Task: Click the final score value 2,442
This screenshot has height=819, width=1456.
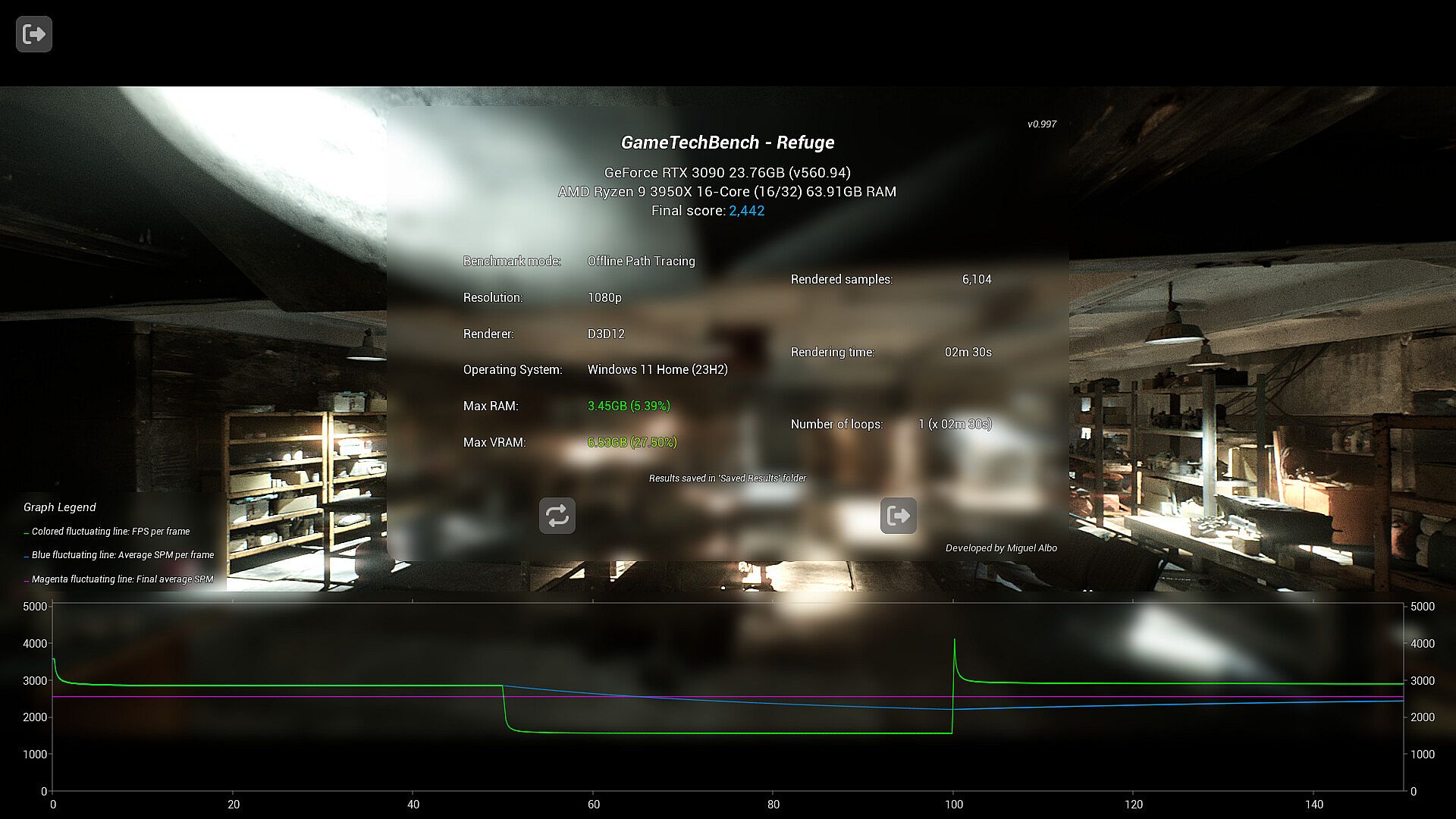Action: 746,211
